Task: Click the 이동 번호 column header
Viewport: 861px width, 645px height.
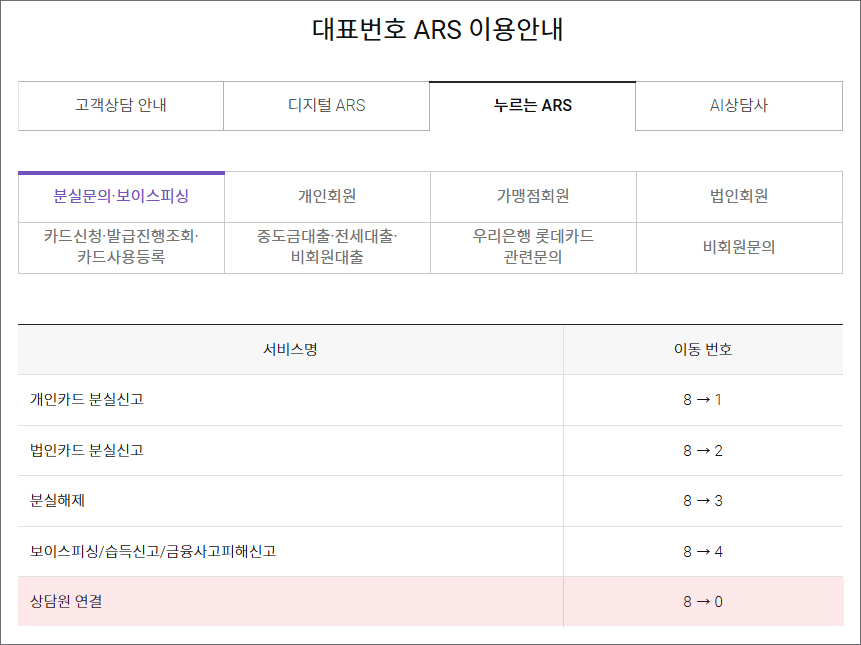Action: (x=702, y=350)
